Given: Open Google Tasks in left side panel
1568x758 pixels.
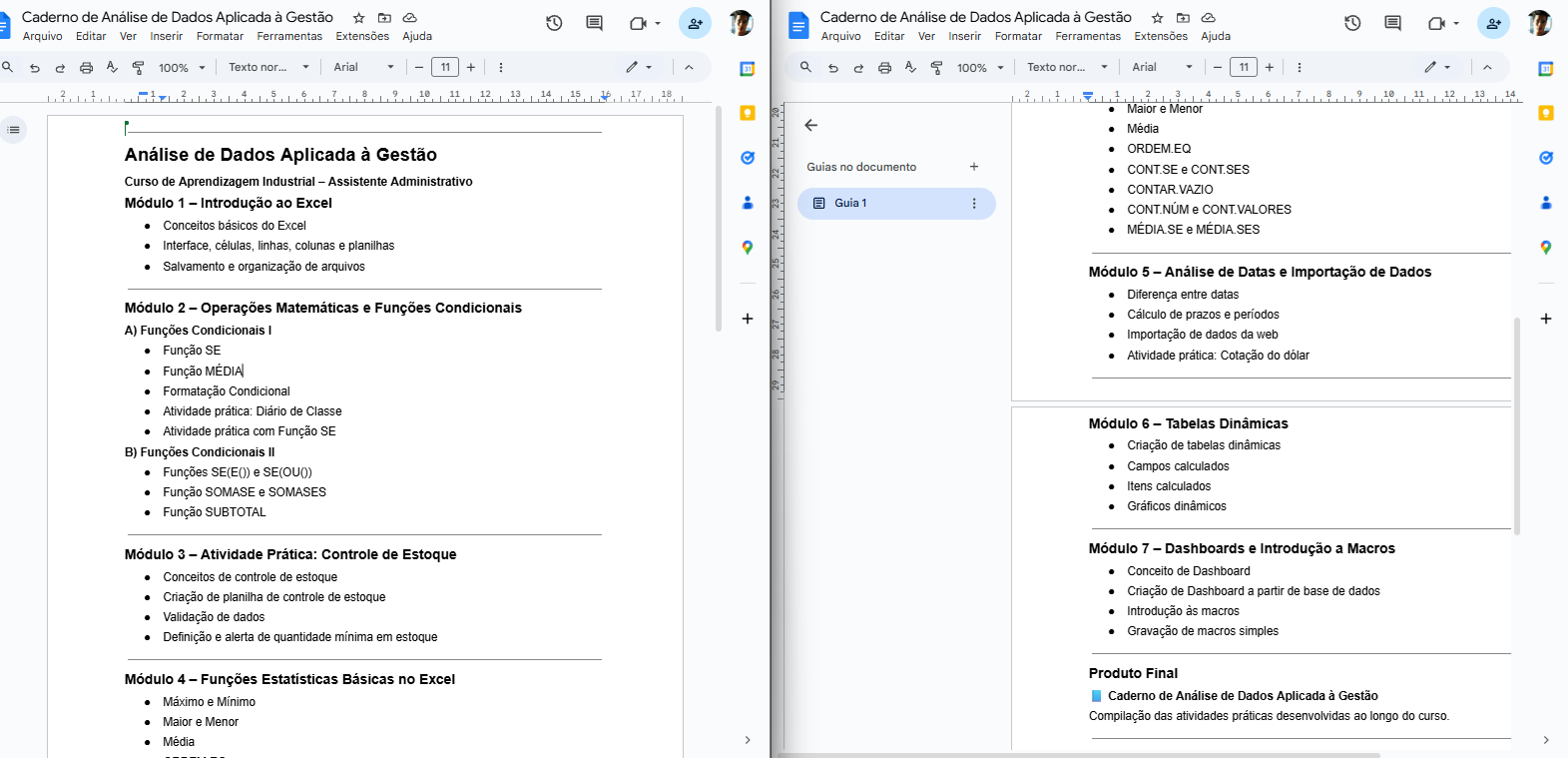Looking at the screenshot, I should [x=747, y=158].
